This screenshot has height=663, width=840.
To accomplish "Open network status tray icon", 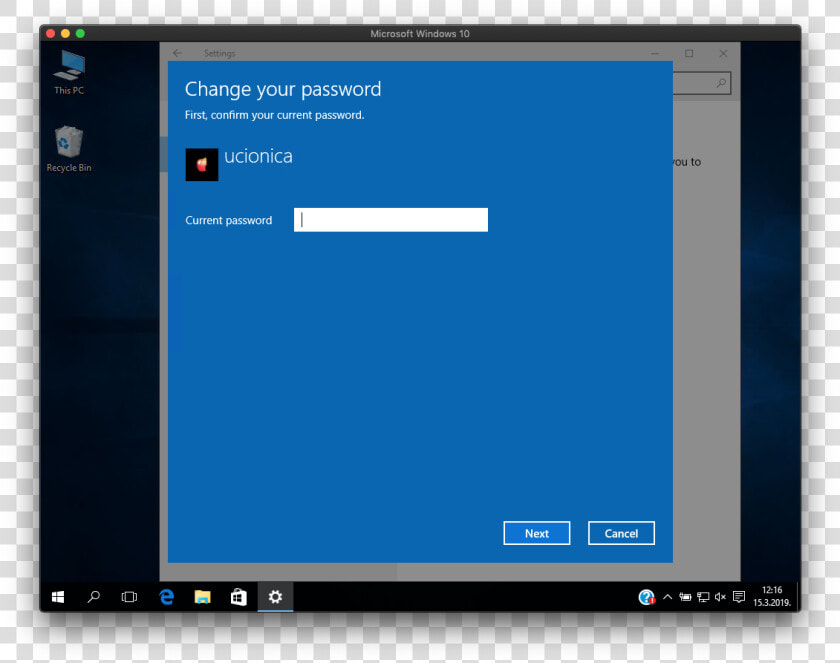I will (703, 597).
